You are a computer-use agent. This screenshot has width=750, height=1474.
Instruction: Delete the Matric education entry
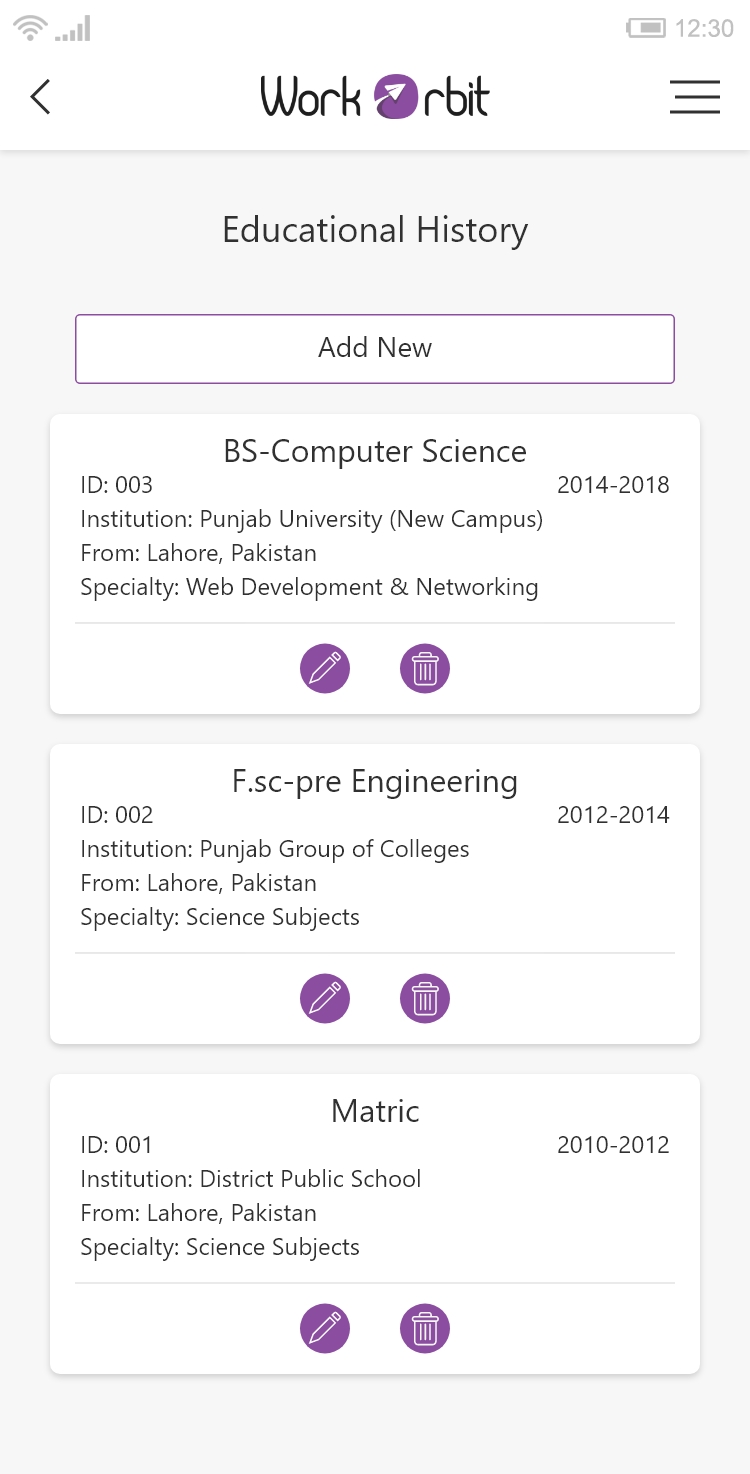(425, 1329)
